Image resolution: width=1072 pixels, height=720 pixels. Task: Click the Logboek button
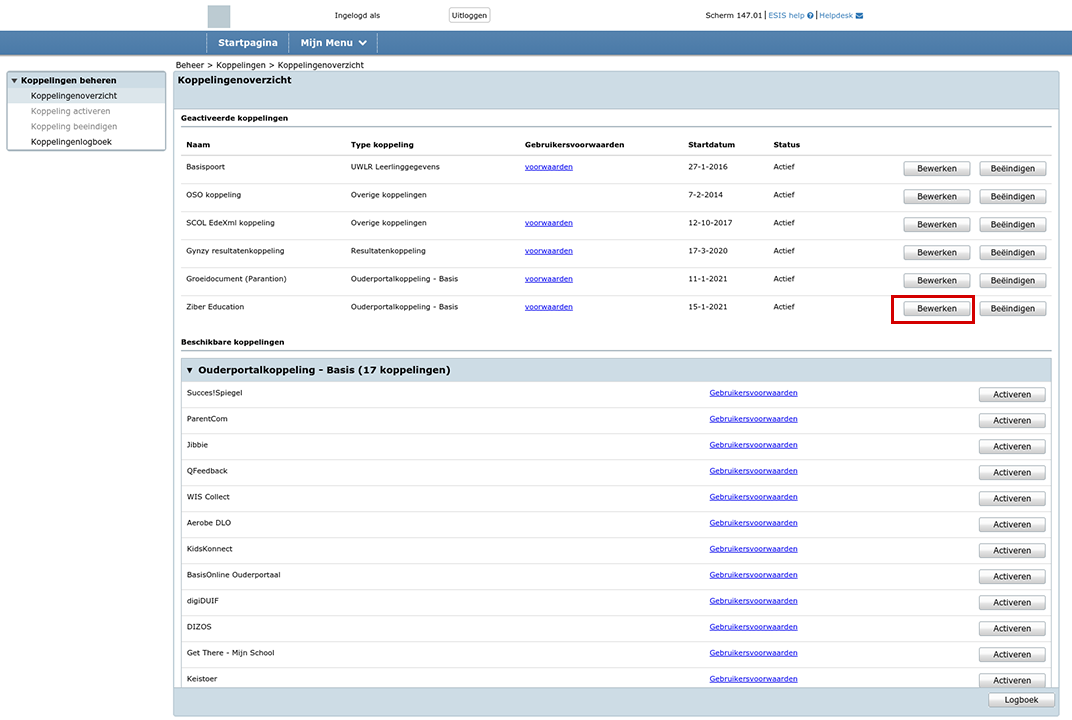[x=1021, y=700]
